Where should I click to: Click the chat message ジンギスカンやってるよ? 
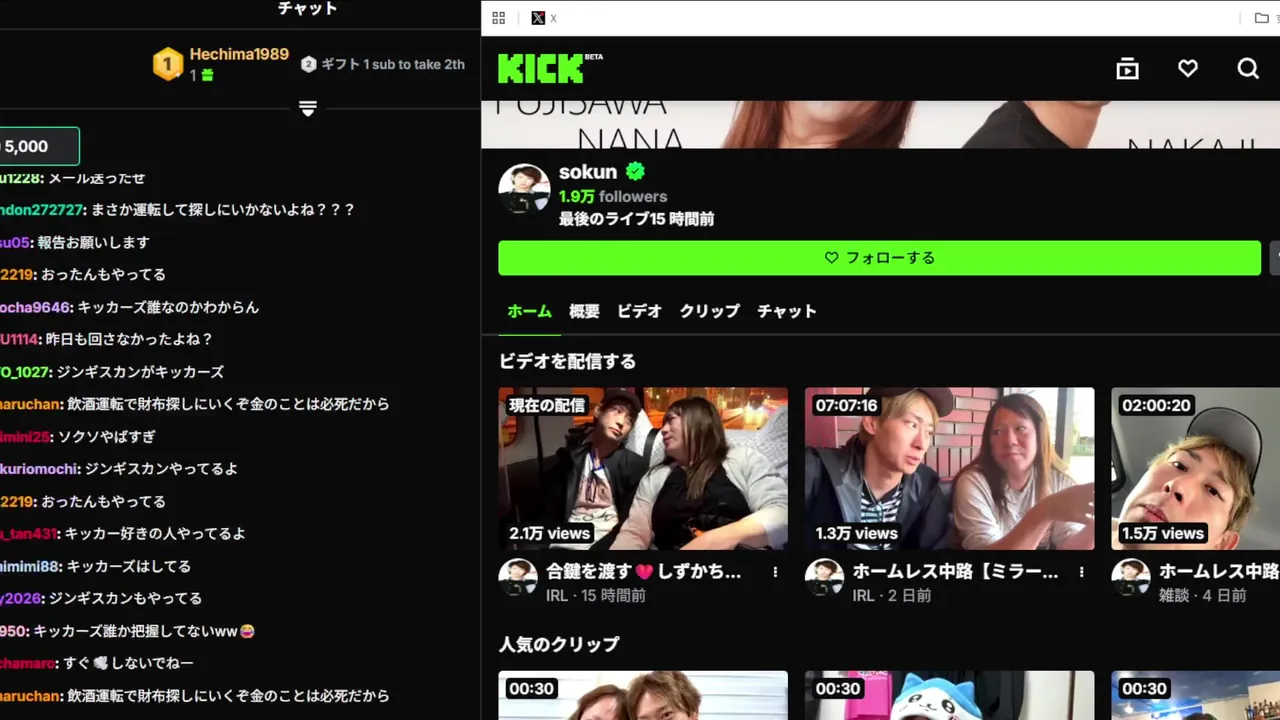tap(161, 468)
